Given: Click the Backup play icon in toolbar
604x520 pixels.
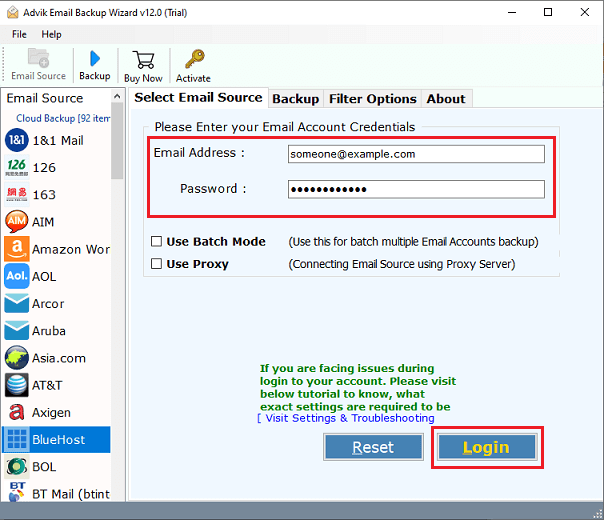Looking at the screenshot, I should pyautogui.click(x=95, y=59).
